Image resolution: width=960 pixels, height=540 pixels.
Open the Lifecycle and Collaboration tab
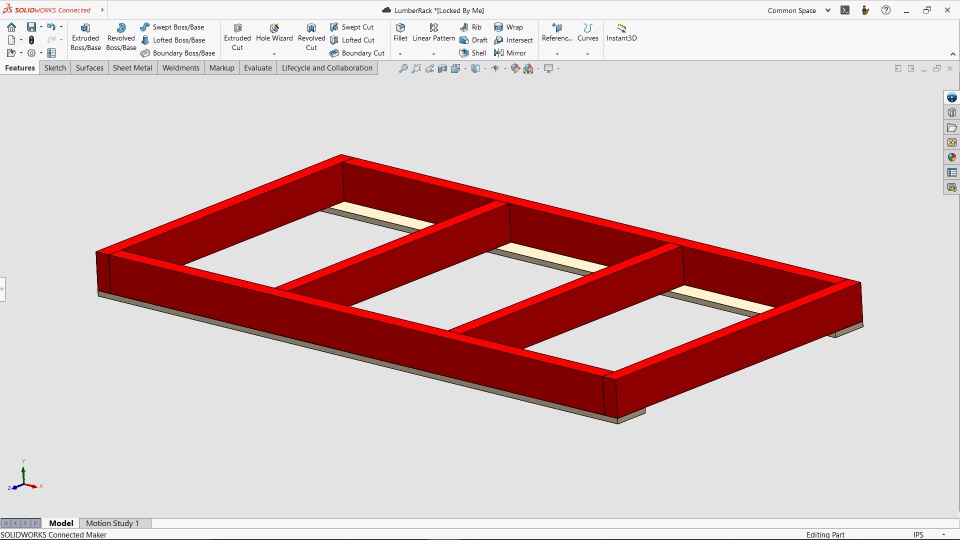coord(327,68)
